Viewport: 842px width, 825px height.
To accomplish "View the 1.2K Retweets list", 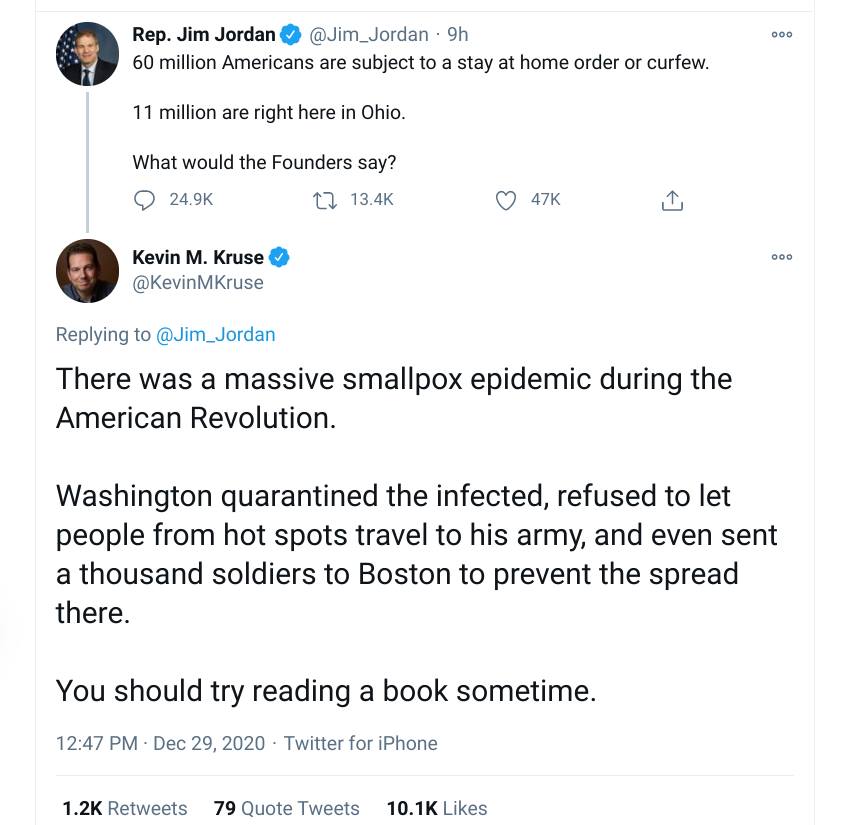I will tap(125, 808).
